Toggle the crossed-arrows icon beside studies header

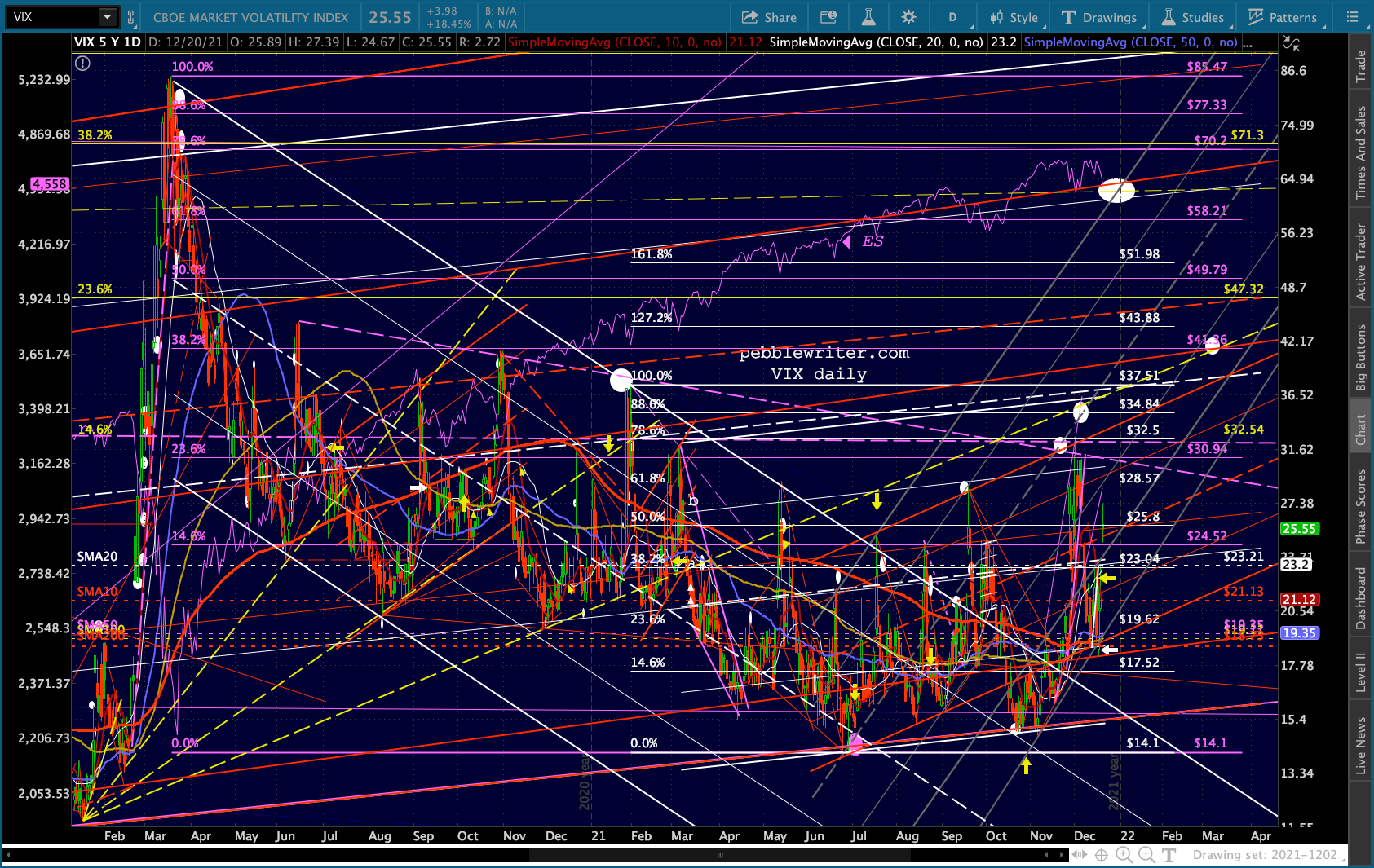1291,43
